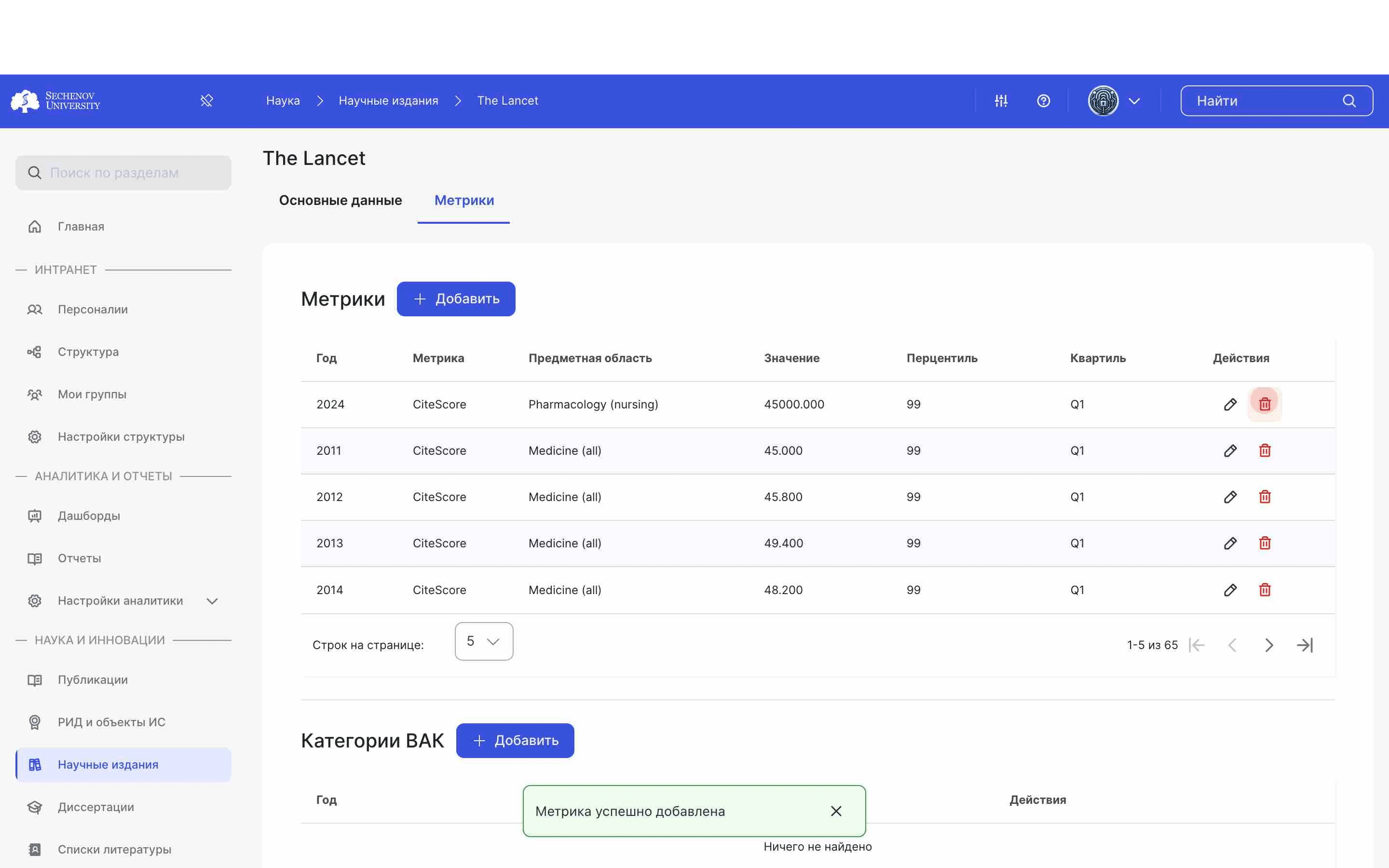Image resolution: width=1389 pixels, height=868 pixels.
Task: Open Персоналии in the sidebar
Action: (x=123, y=310)
